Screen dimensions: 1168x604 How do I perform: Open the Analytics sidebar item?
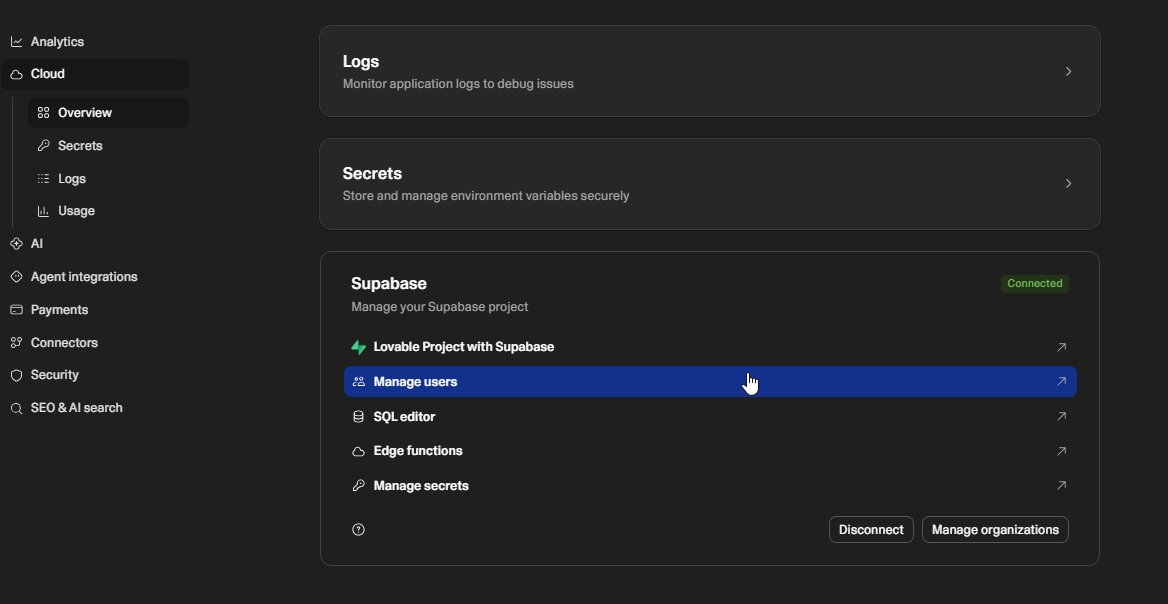(95, 42)
